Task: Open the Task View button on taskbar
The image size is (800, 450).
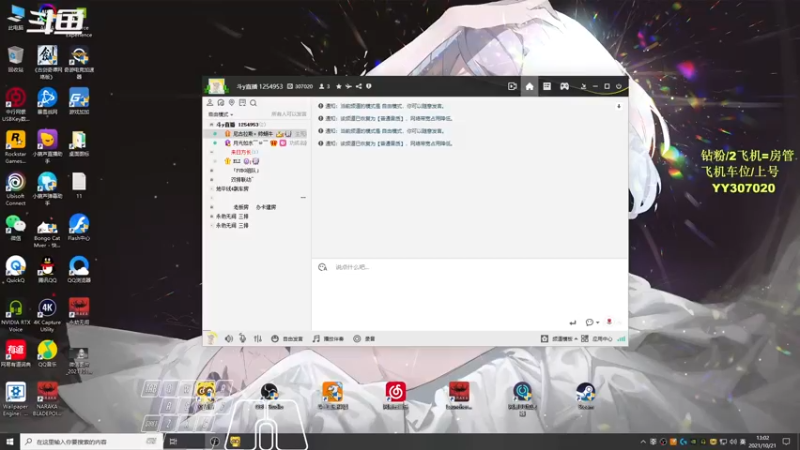Action: click(173, 441)
